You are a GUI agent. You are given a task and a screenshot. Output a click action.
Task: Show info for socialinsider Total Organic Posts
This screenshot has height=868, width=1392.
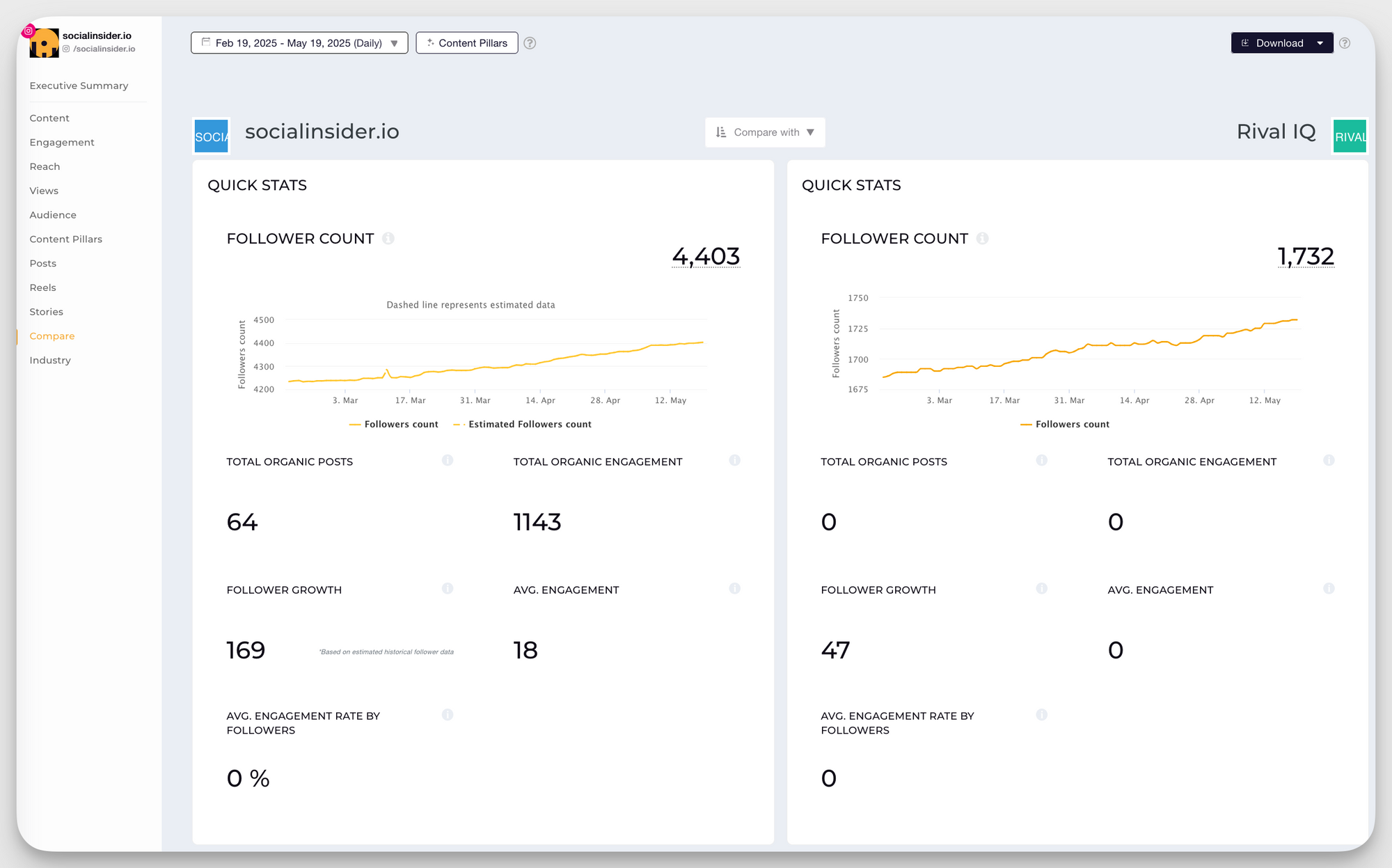448,460
